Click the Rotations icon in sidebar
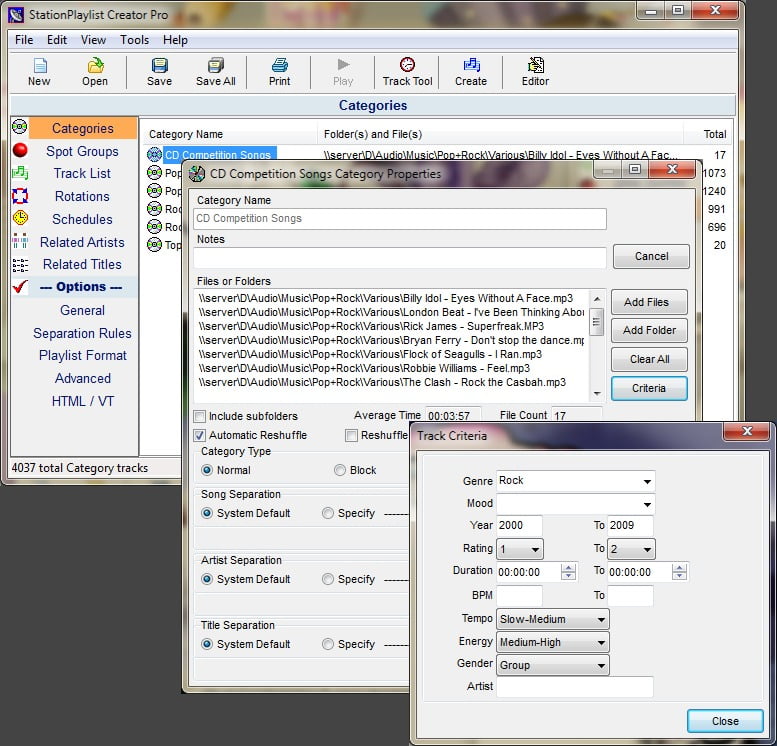The image size is (777, 746). (x=20, y=196)
